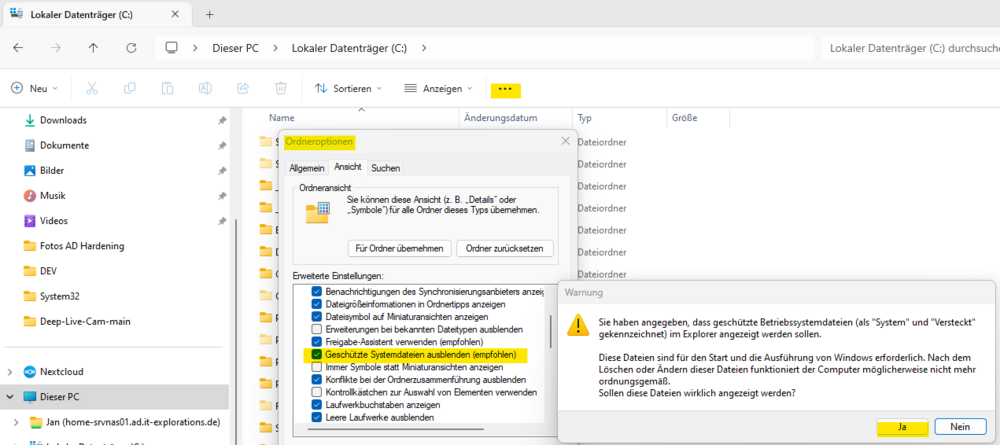The image size is (1000, 445).
Task: Confirm the warning with Ja
Action: tap(902, 426)
